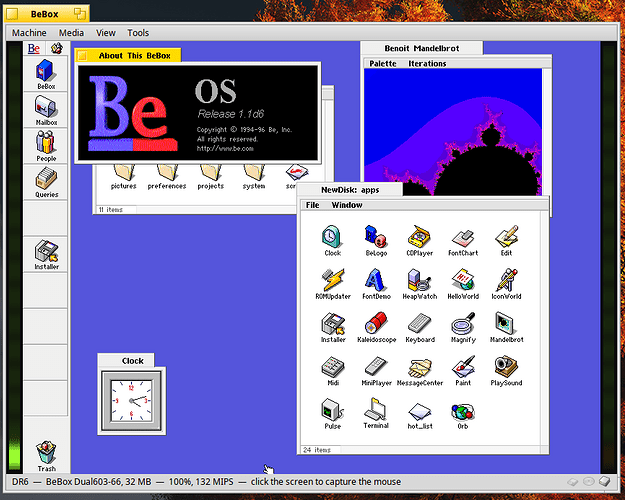Click the Be logo menu in dock
Image resolution: width=625 pixels, height=500 pixels.
tap(34, 49)
